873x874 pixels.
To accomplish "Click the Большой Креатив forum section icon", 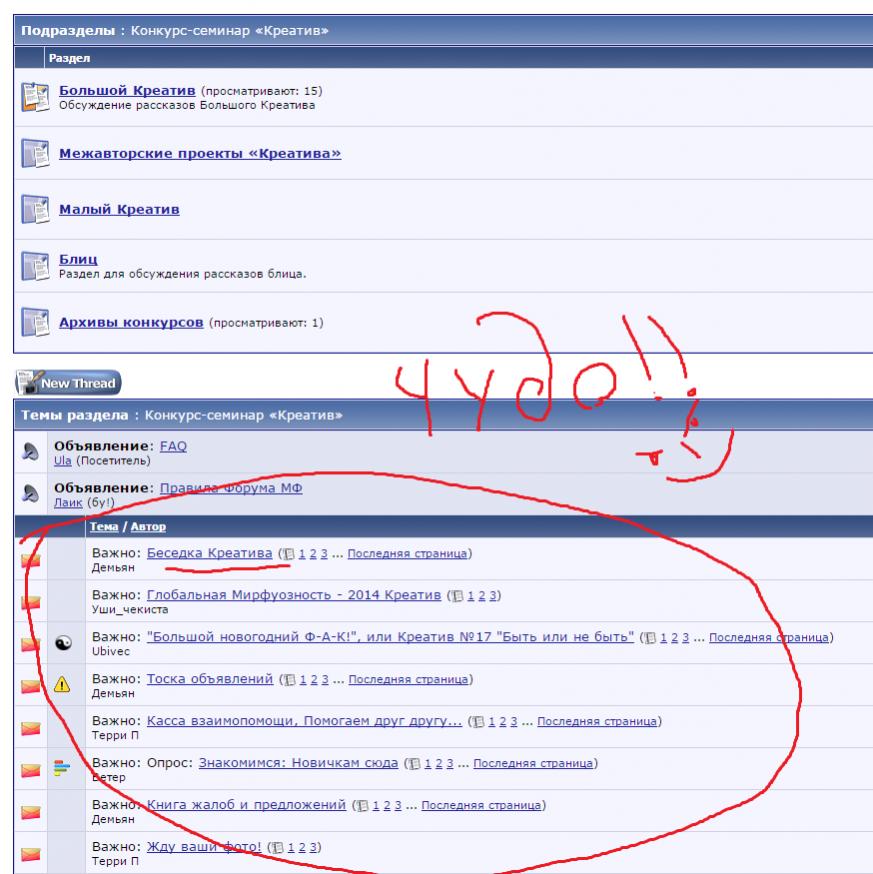I will point(34,97).
